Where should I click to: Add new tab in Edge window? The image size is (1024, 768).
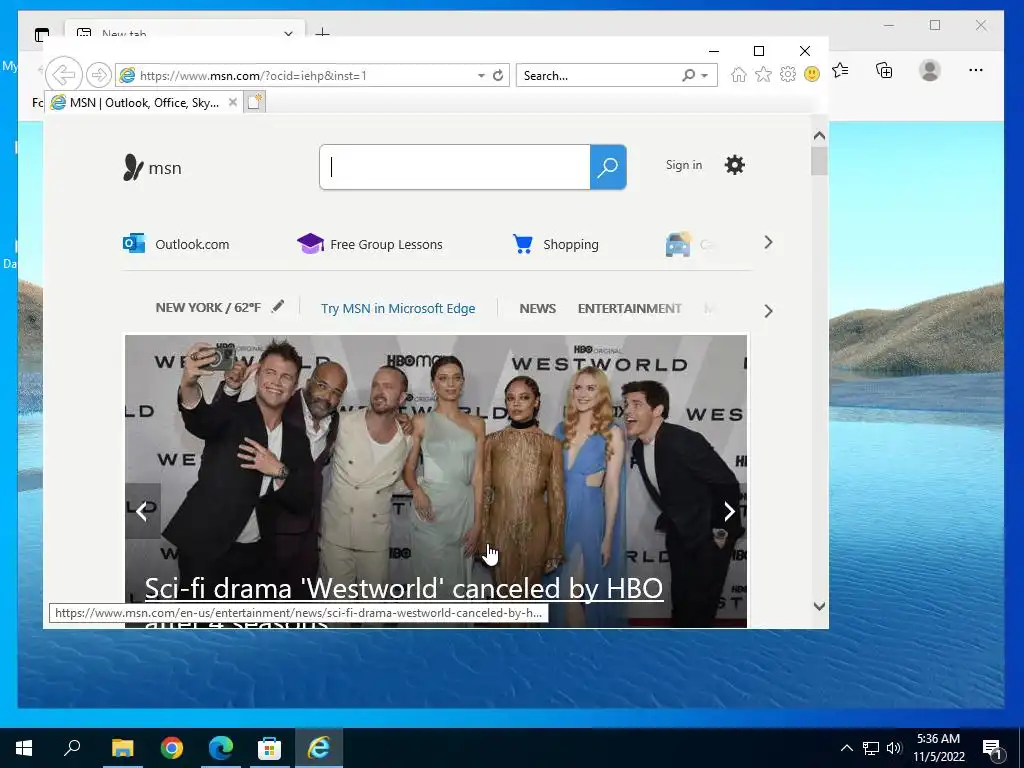coord(322,32)
